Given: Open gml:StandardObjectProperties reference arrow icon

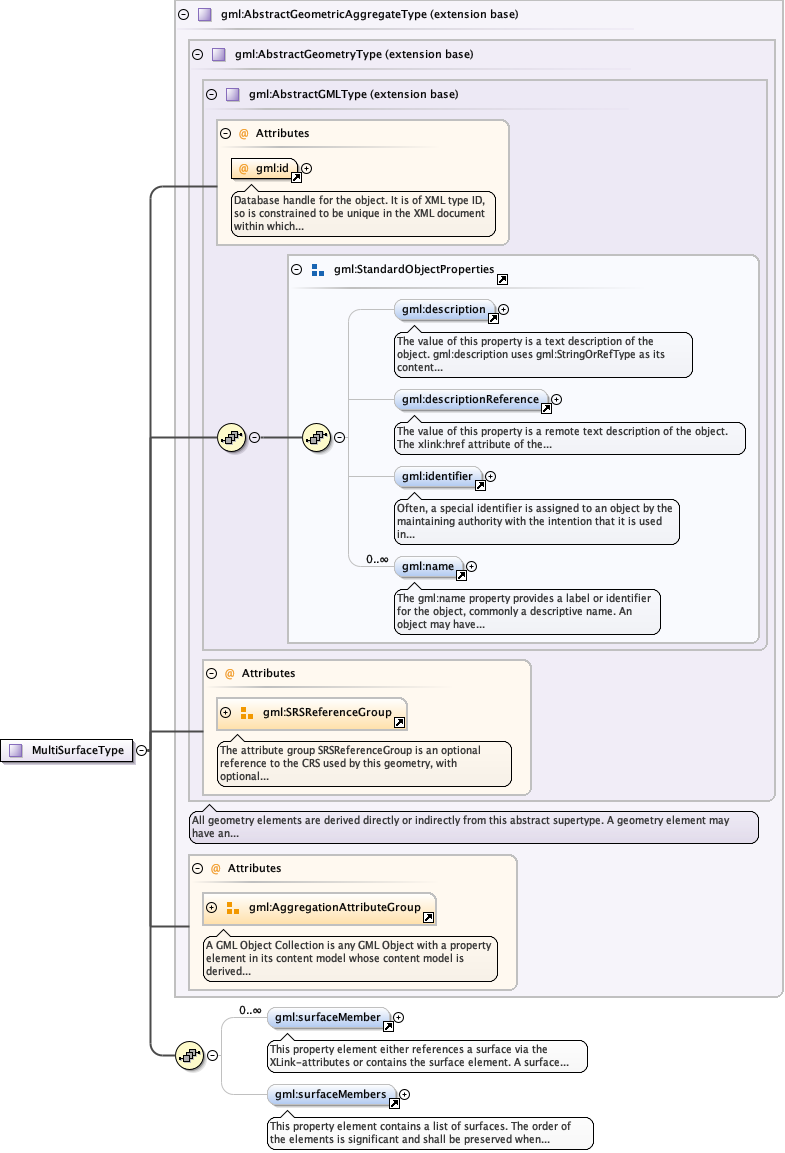Looking at the screenshot, I should (502, 280).
